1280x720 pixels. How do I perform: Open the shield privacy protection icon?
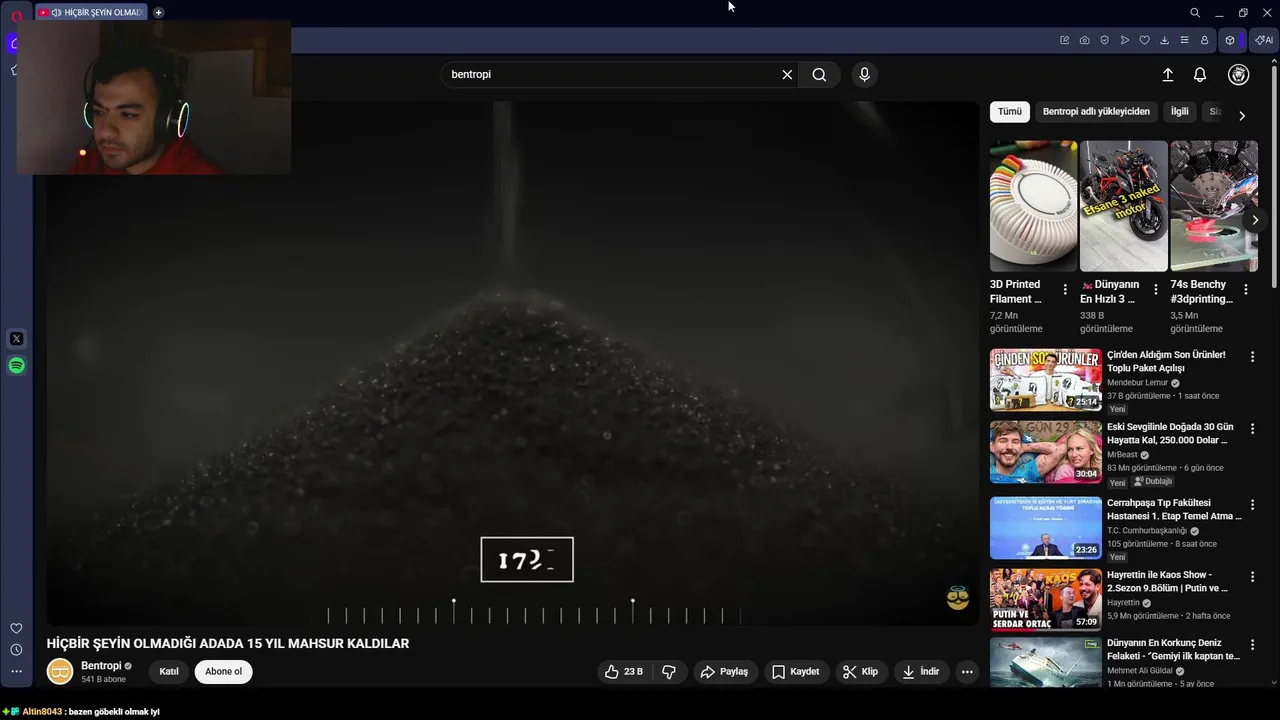[x=1105, y=40]
